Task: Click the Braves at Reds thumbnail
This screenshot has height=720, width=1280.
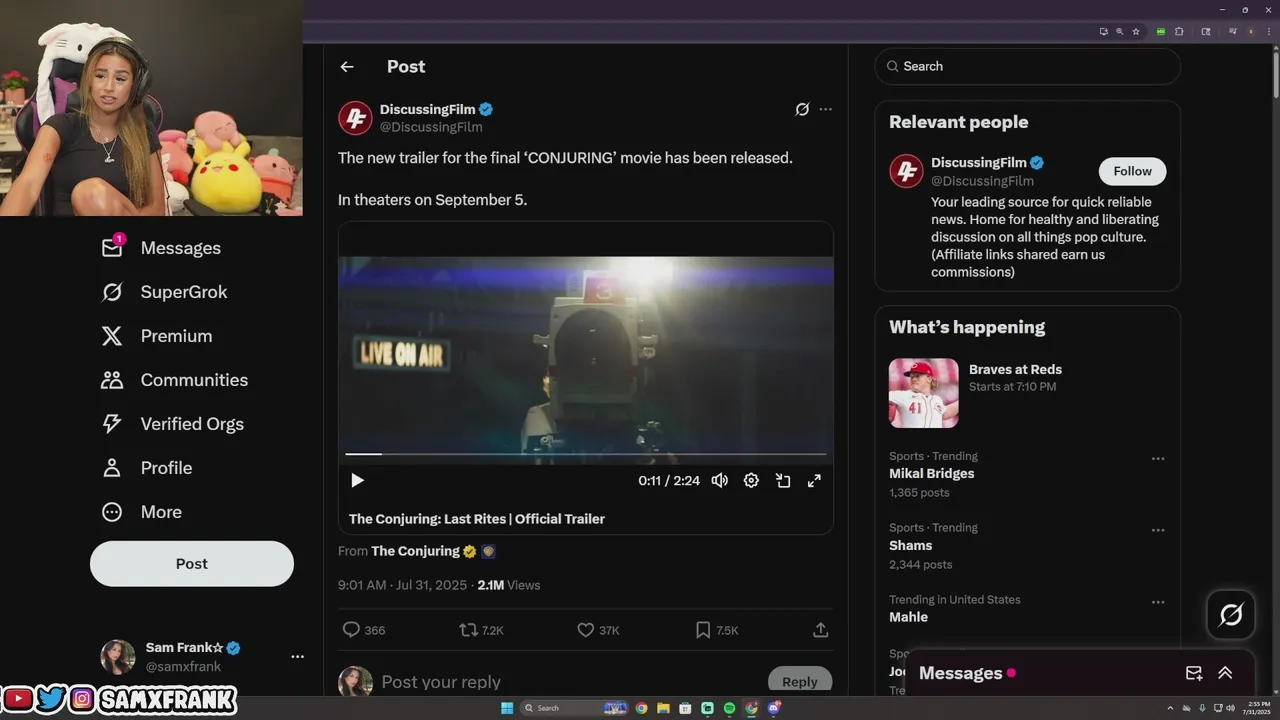Action: coord(923,393)
